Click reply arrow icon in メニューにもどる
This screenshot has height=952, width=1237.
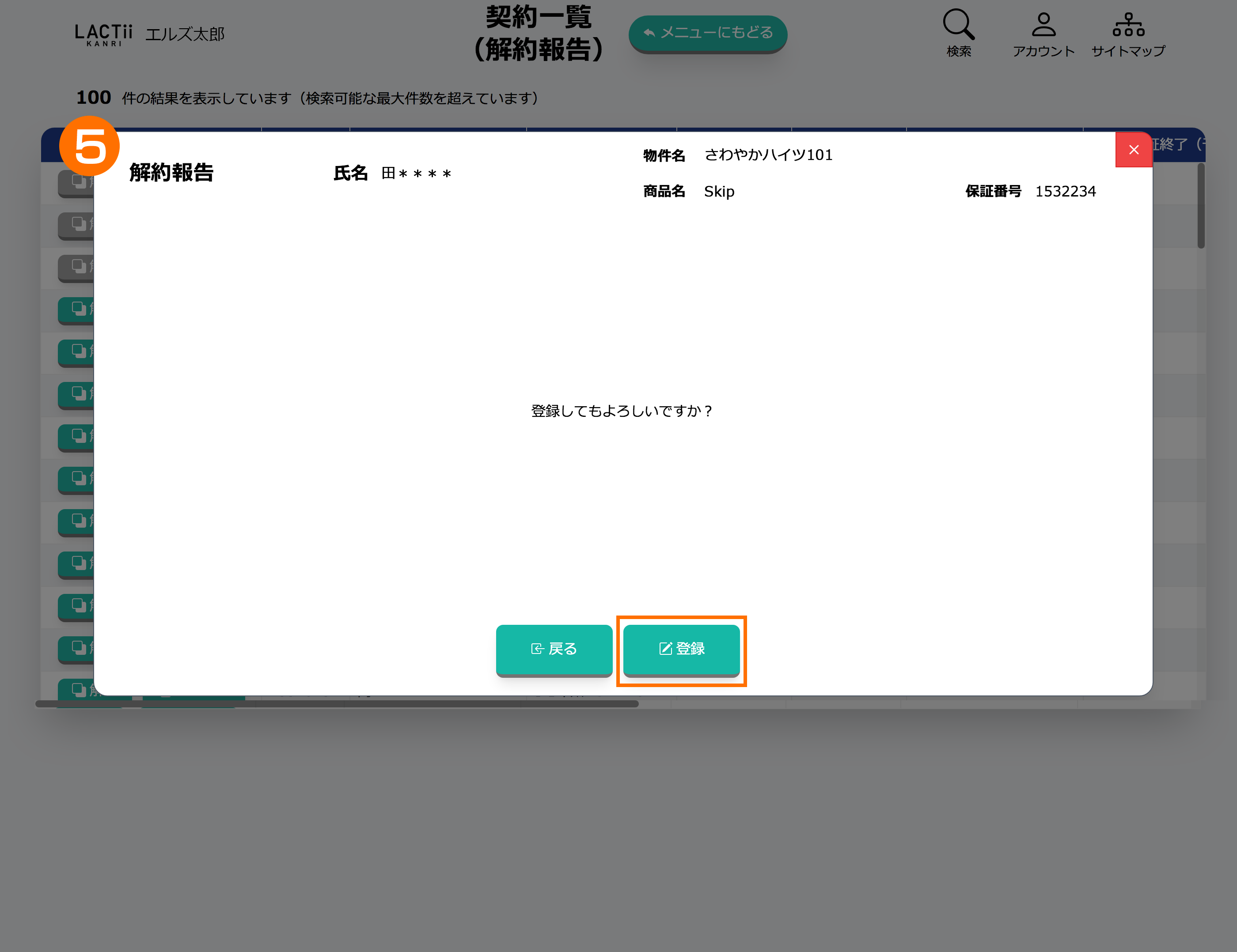pyautogui.click(x=649, y=33)
